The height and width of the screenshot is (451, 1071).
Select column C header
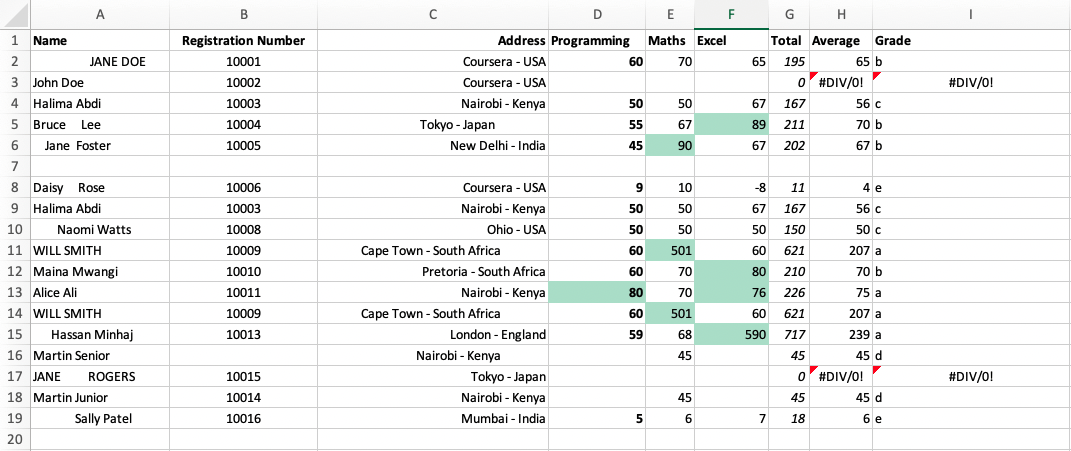(432, 14)
